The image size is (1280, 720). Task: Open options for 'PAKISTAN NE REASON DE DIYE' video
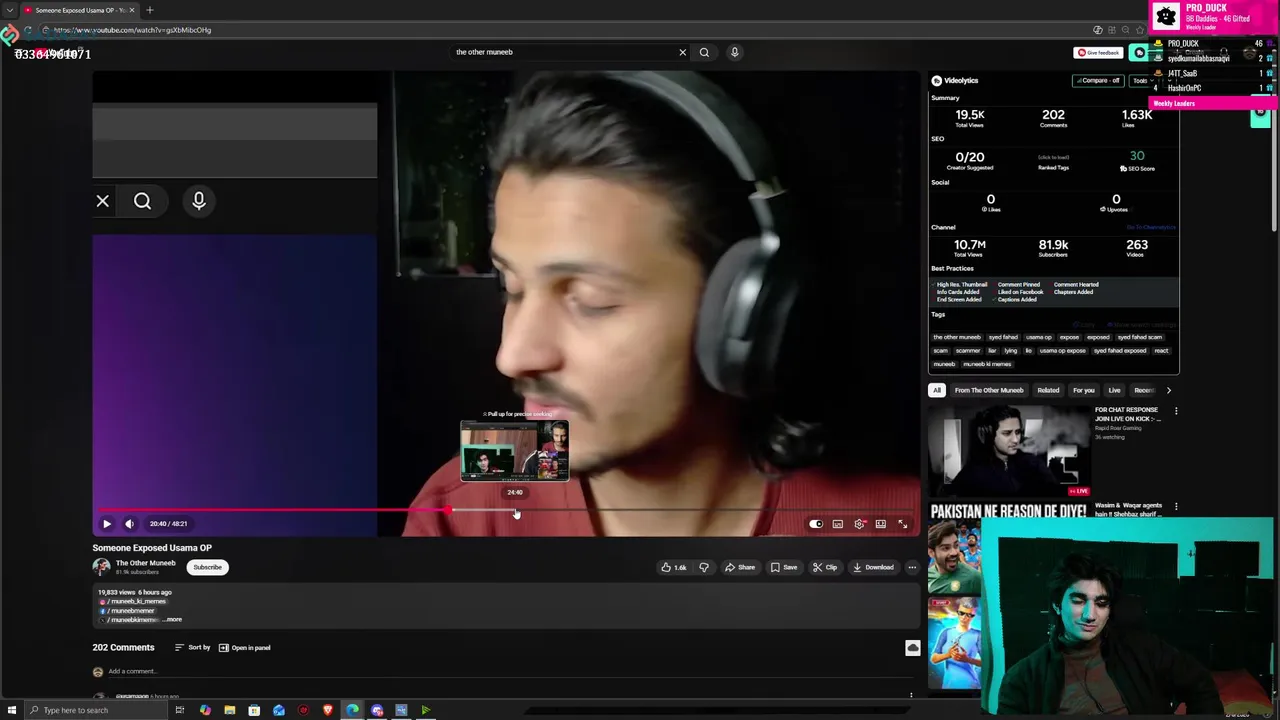[1176, 507]
